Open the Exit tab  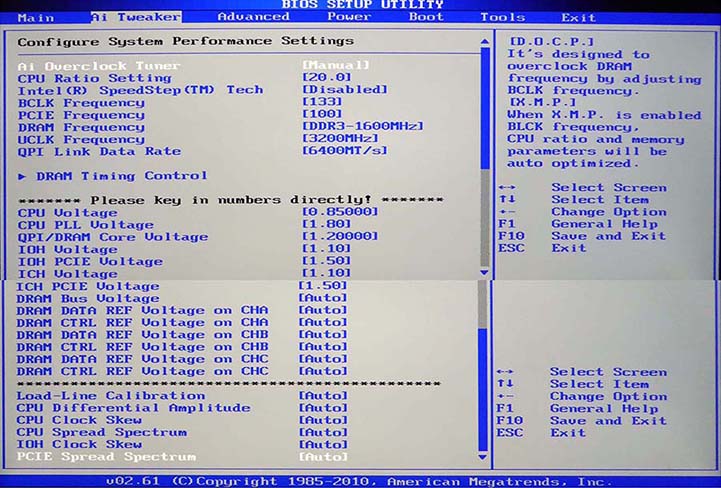578,17
